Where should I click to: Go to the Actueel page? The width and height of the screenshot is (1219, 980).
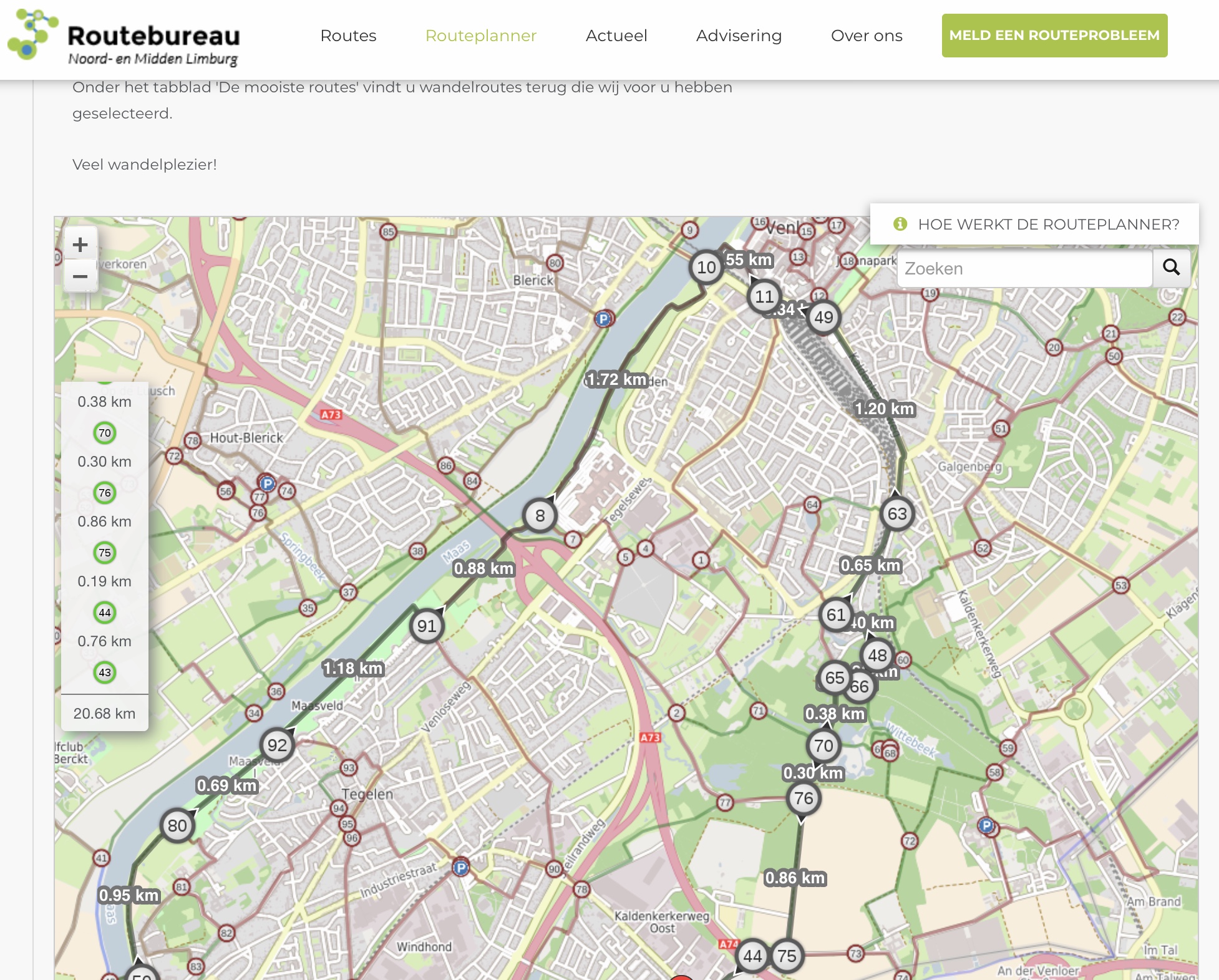pos(616,36)
